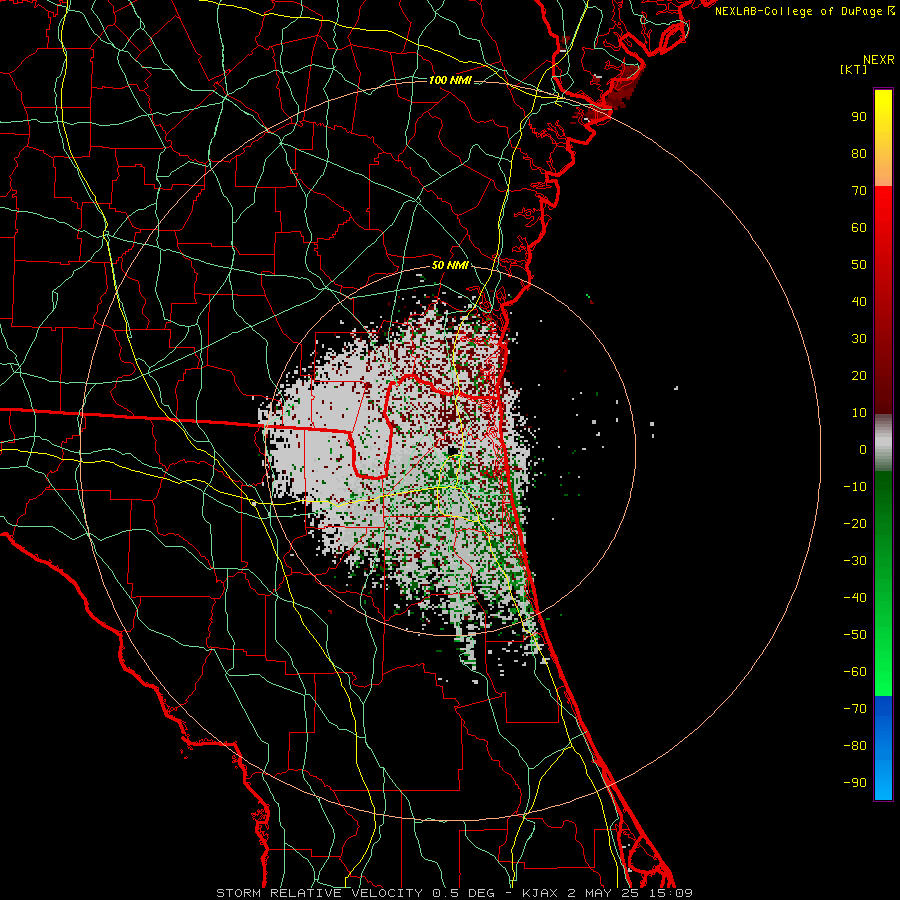Click the -50 value on the velocity scale
This screenshot has width=900, height=900.
855,635
